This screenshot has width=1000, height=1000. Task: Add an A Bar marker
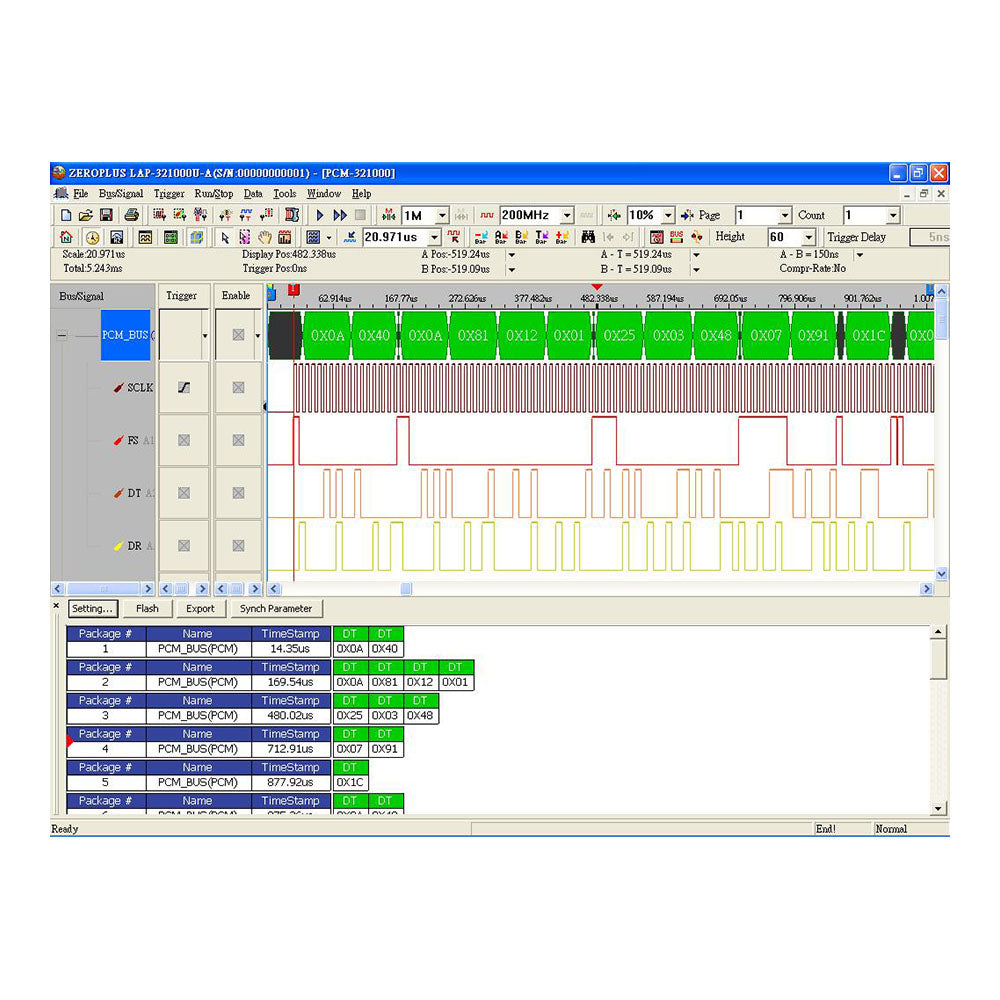[499, 237]
